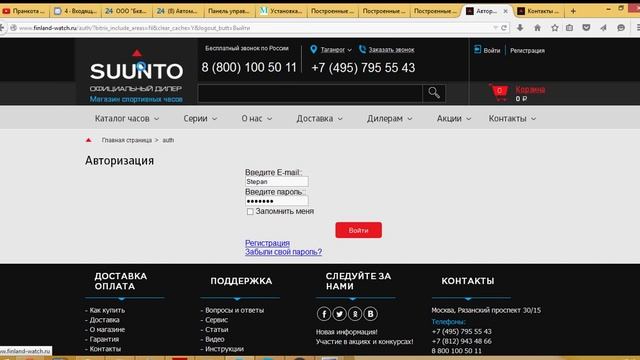This screenshot has width=640, height=360.
Task: Click the browser reload icon
Action: click(x=504, y=28)
